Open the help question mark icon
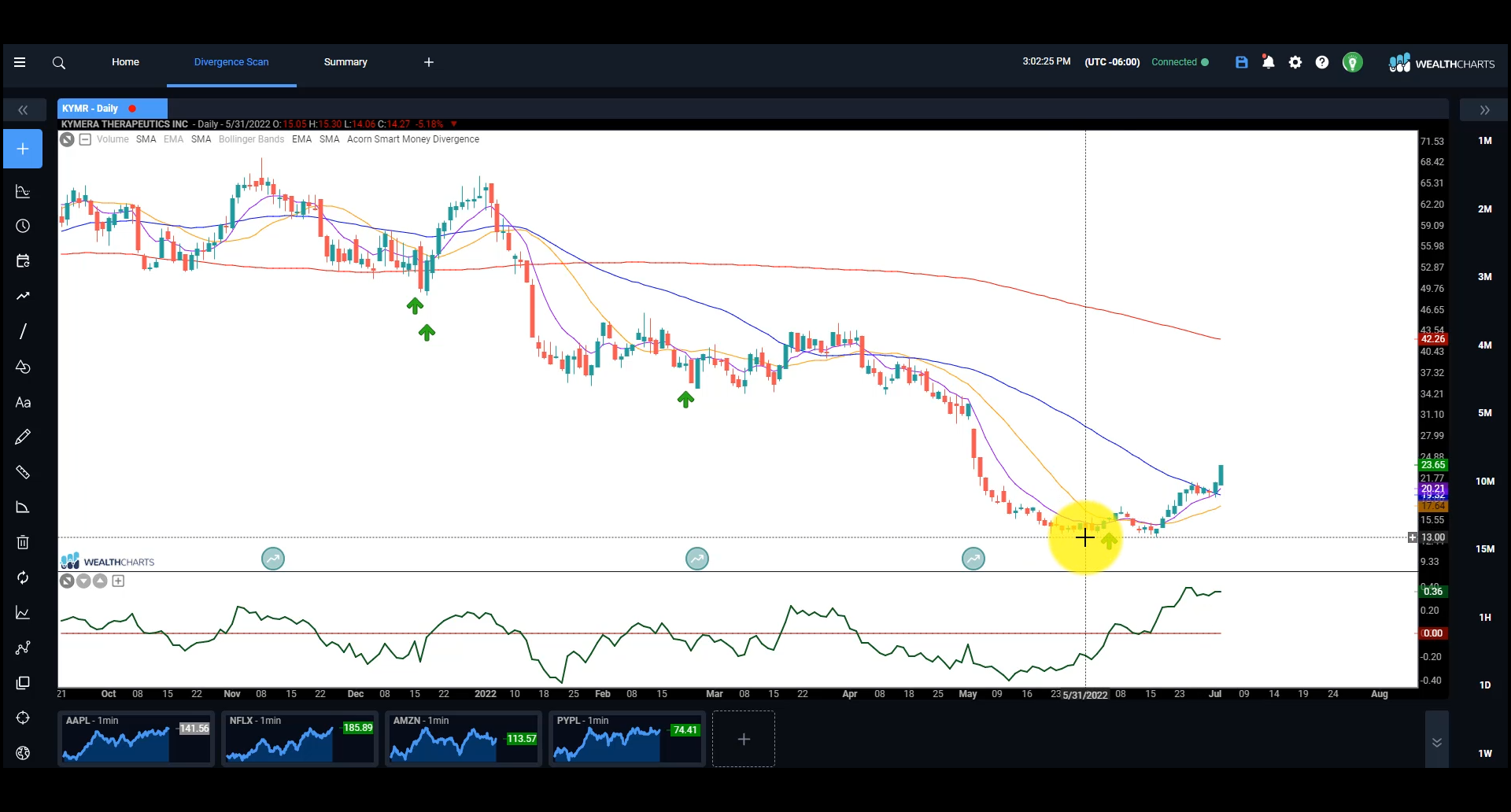Viewport: 1511px width, 812px height. [1322, 62]
